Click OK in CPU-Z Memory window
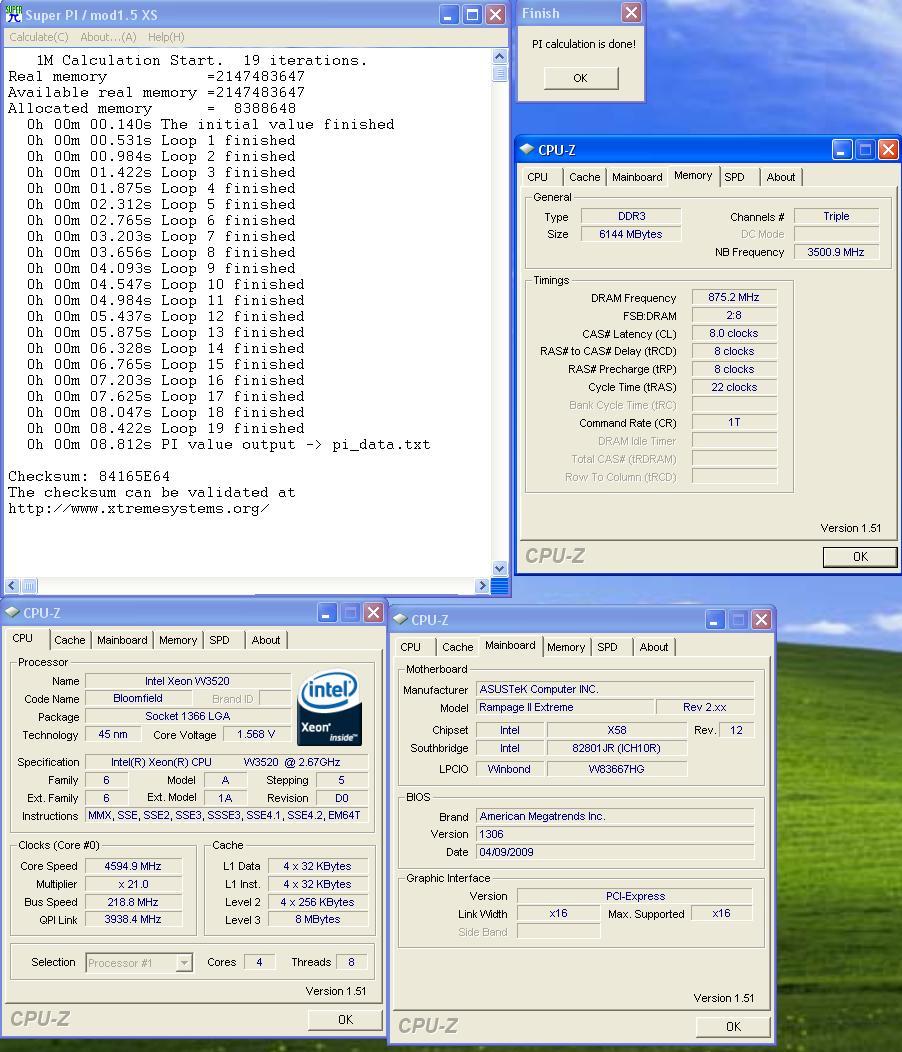 pos(860,557)
